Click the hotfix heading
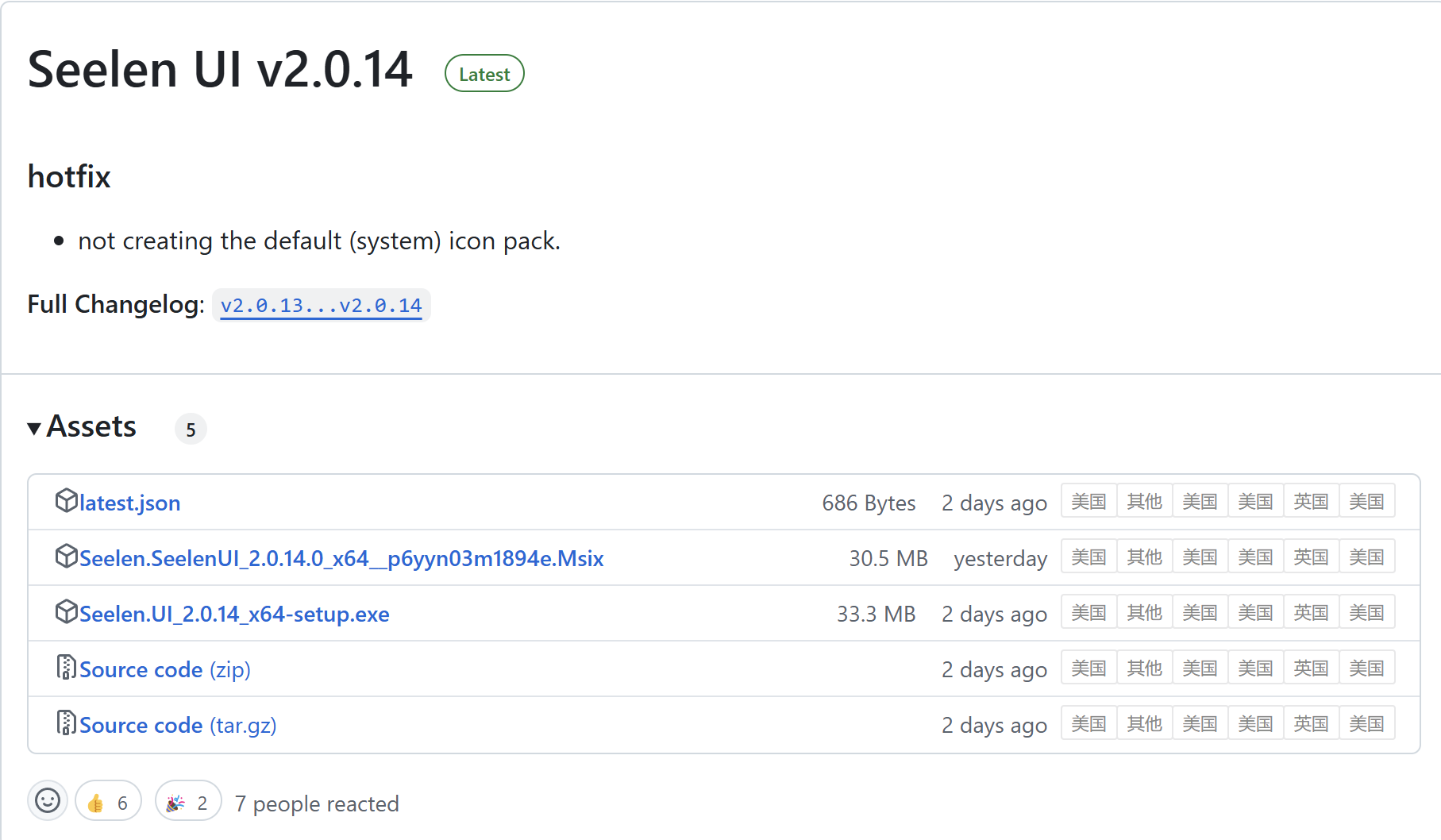The image size is (1441, 840). click(x=69, y=176)
